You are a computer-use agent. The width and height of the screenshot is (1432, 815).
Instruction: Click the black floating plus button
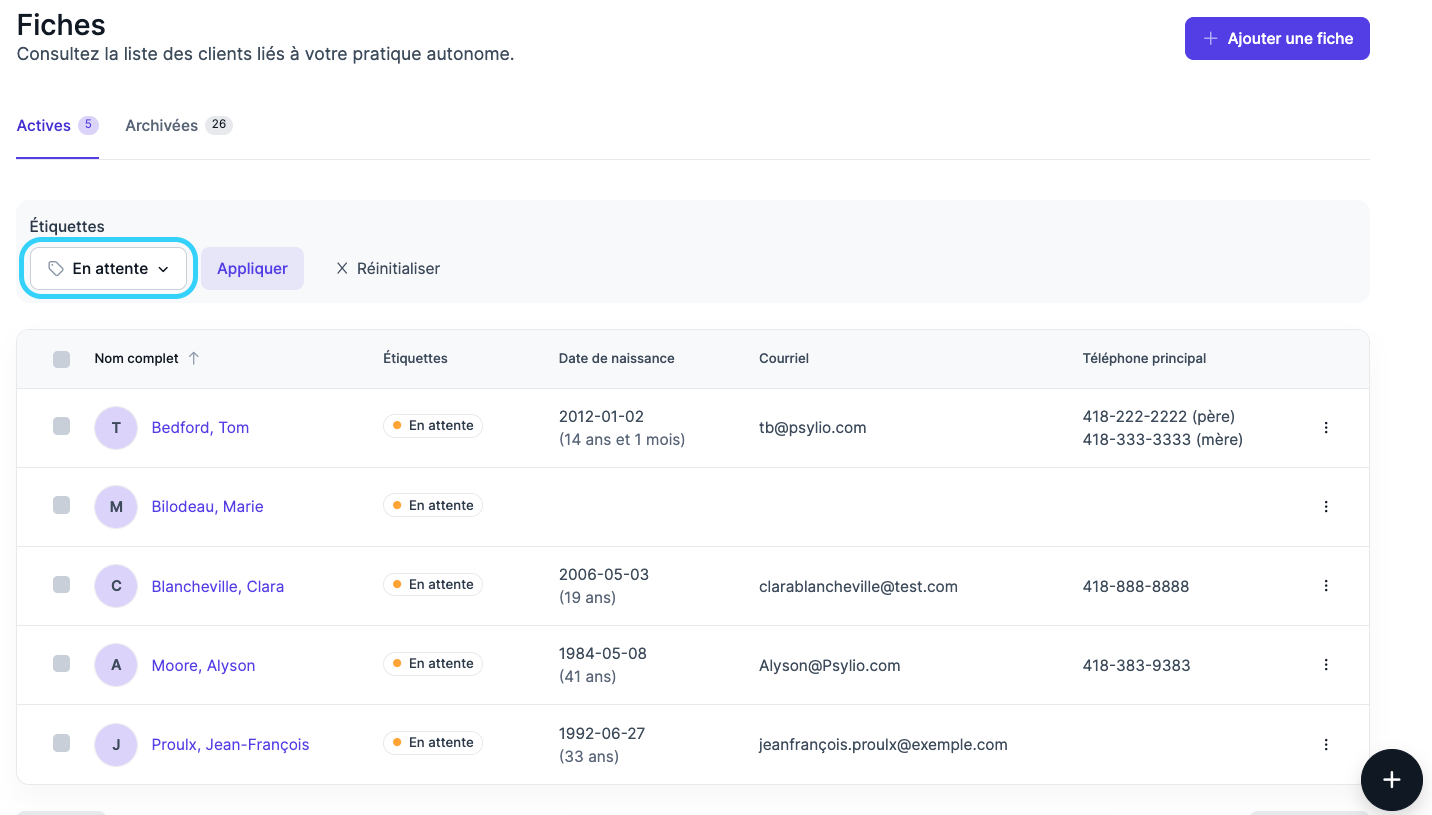1391,780
